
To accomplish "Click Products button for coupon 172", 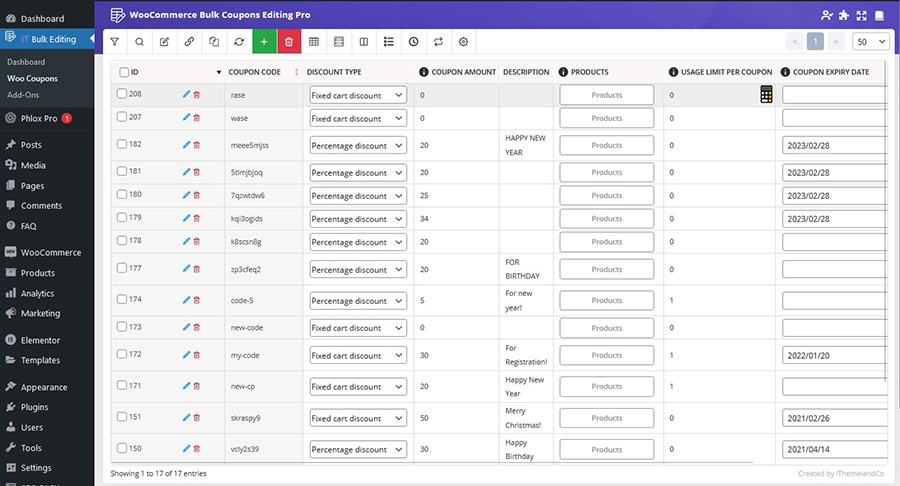I will tap(607, 355).
